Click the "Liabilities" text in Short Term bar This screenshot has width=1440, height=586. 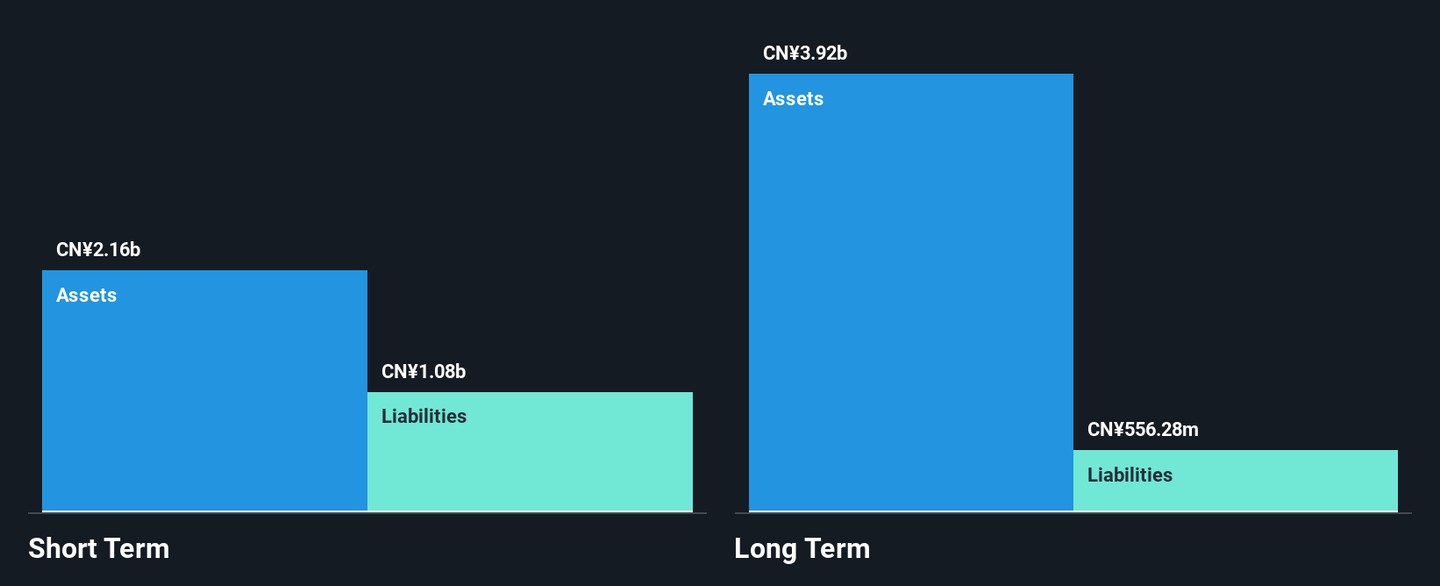[x=423, y=417]
